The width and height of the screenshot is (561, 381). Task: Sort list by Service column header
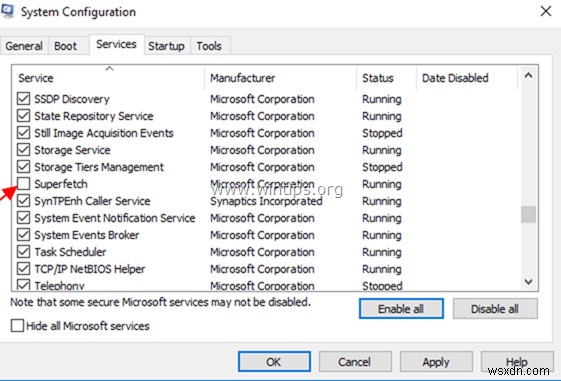click(x=108, y=78)
